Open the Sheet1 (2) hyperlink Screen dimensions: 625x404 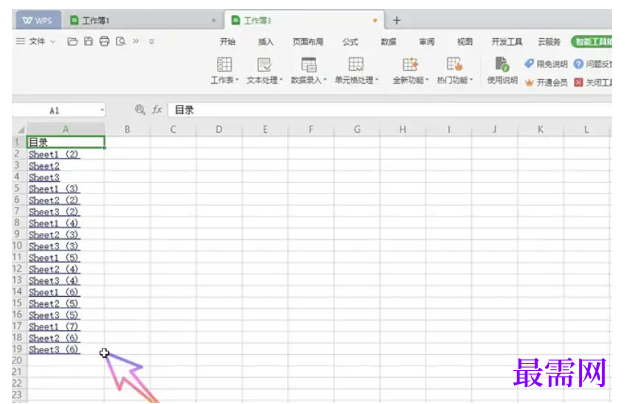(54, 154)
